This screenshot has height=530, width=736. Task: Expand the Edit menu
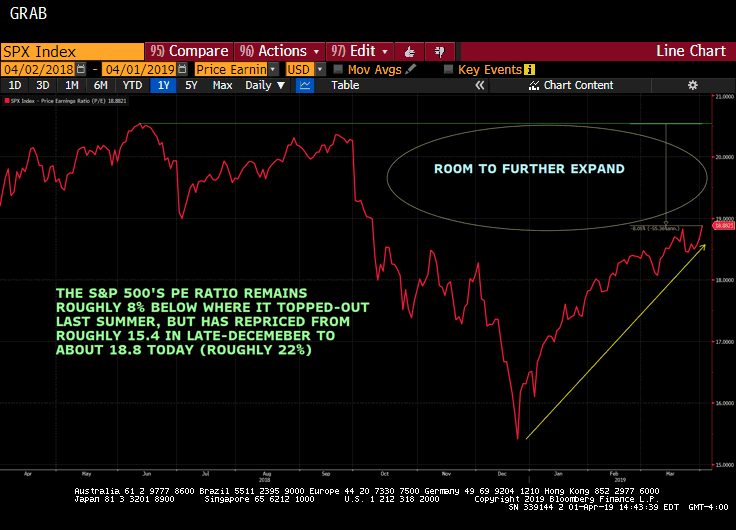point(359,51)
